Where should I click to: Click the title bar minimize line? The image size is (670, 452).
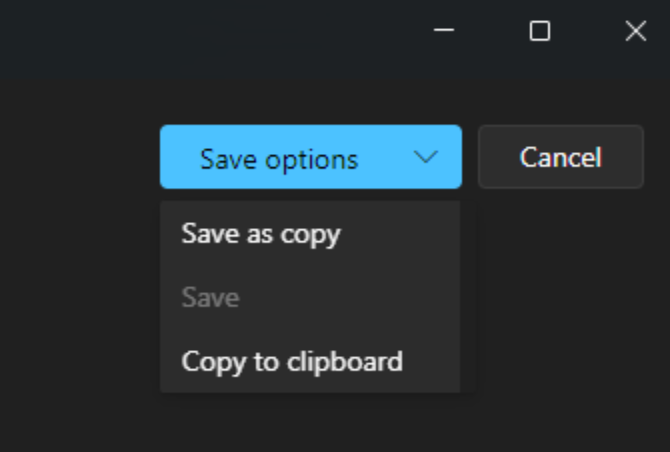pos(444,30)
